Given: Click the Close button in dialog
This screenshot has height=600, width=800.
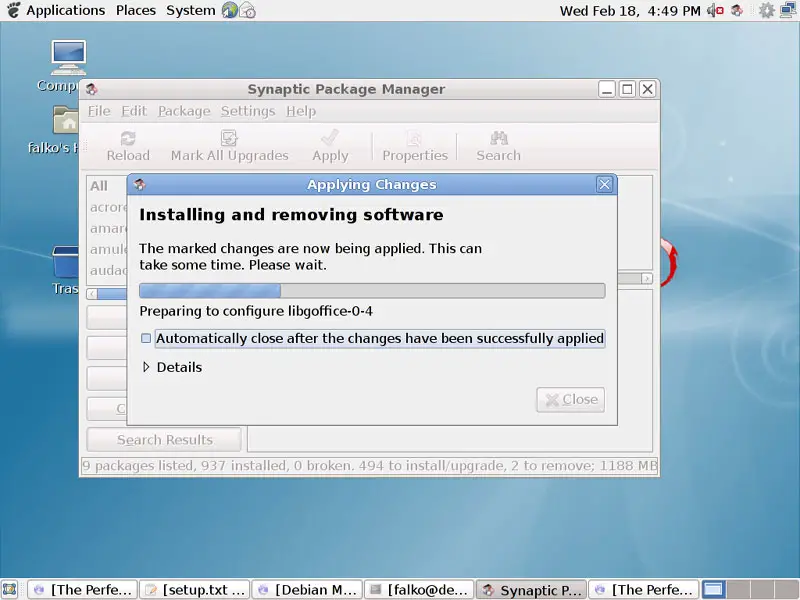Looking at the screenshot, I should [x=570, y=399].
